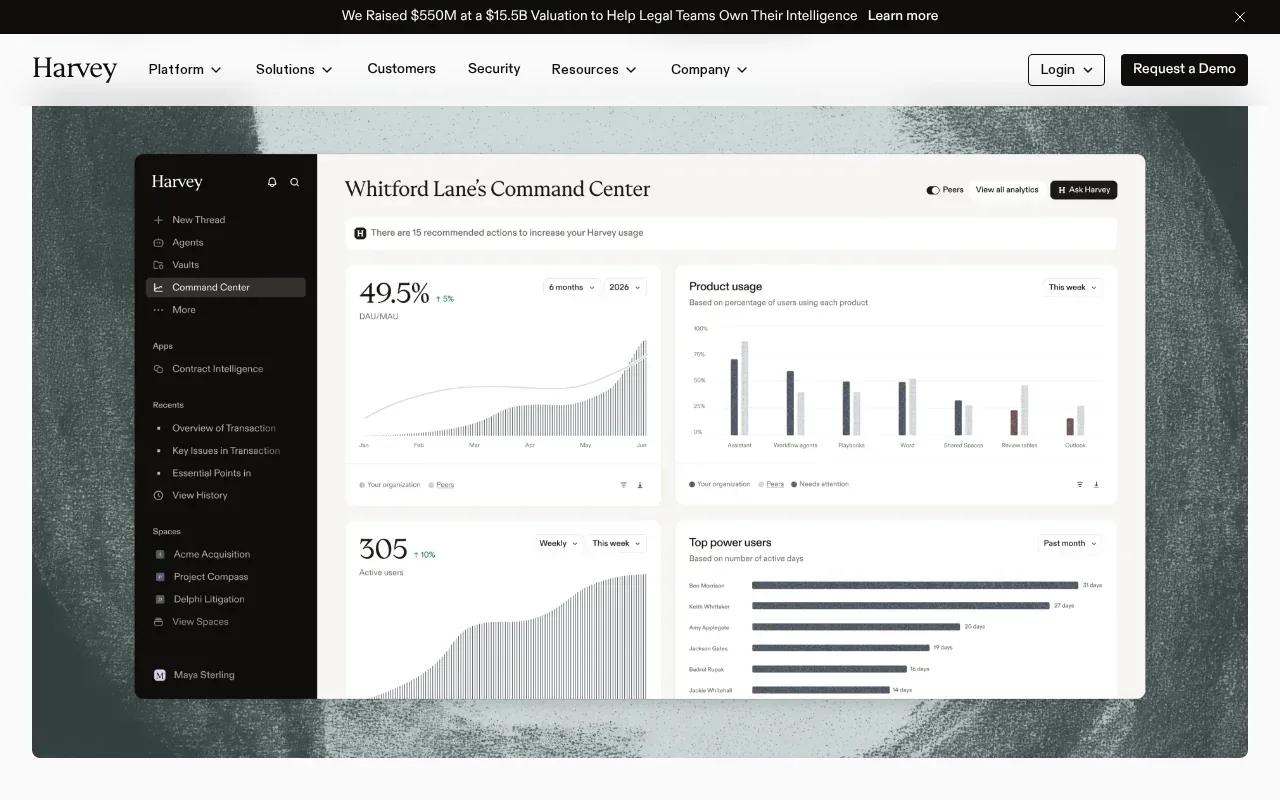Open the 6 months dropdown
Screen dimensions: 1280x800
(572, 287)
